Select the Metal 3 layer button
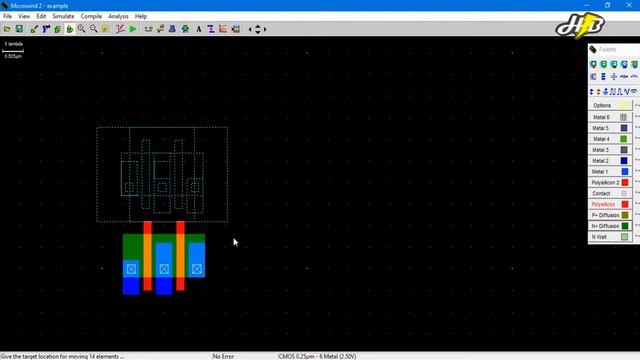The width and height of the screenshot is (640, 360). (x=610, y=150)
